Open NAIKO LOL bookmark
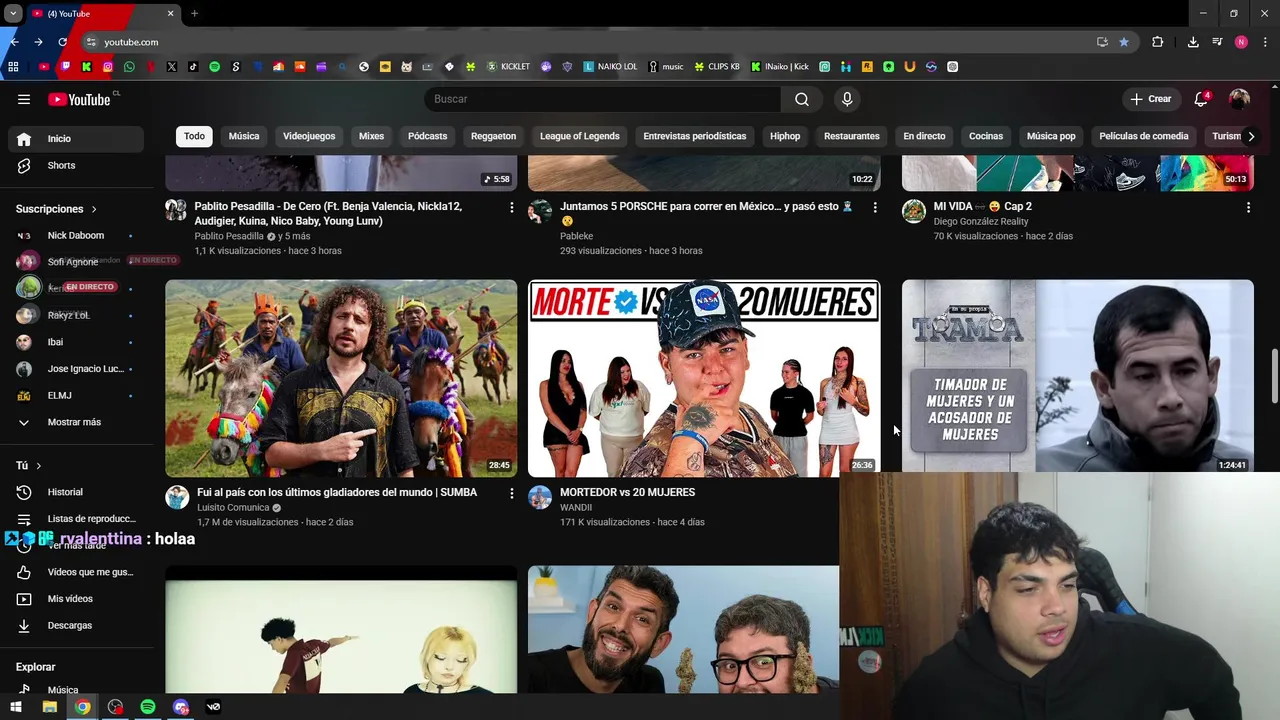 pos(610,67)
